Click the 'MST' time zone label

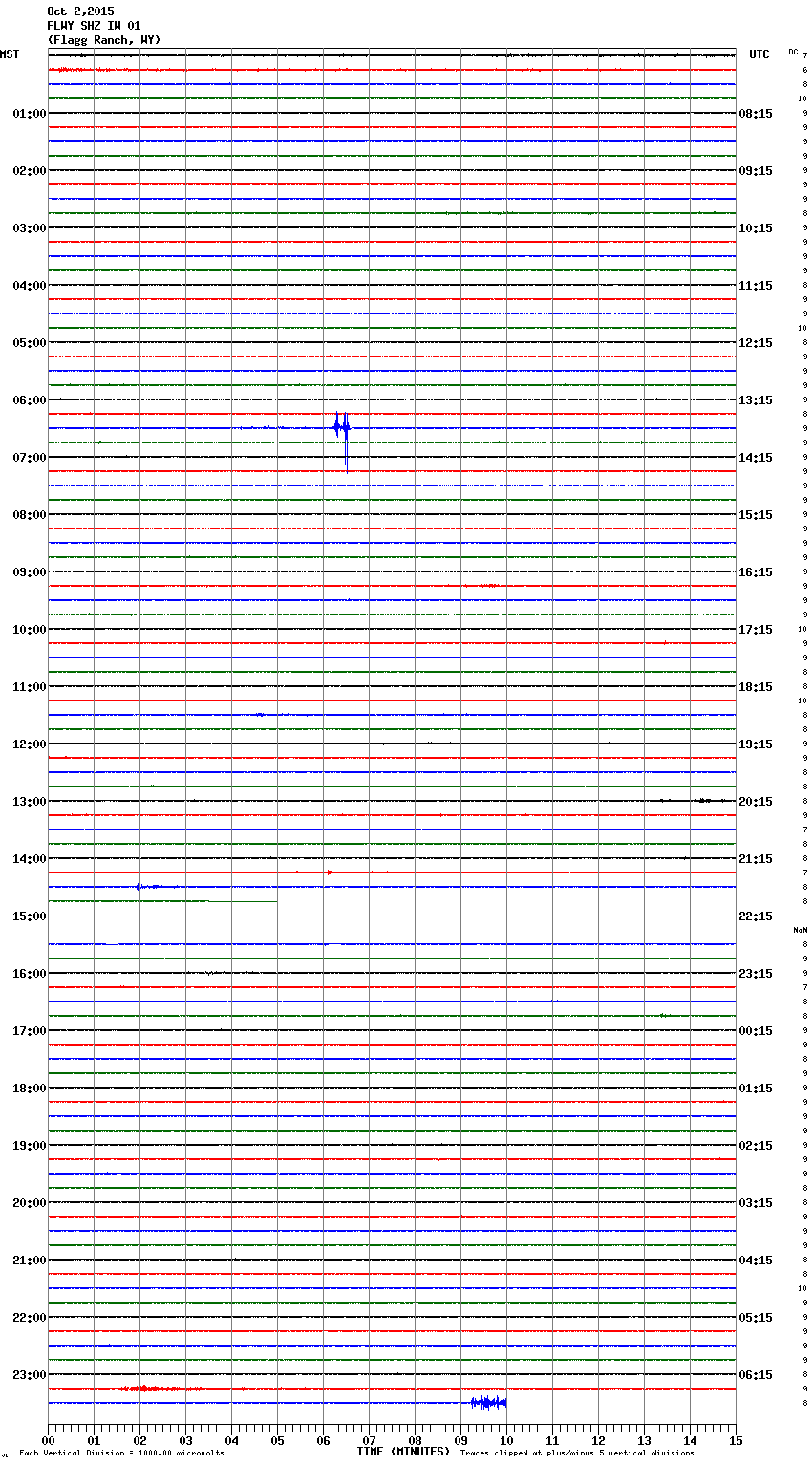pyautogui.click(x=10, y=54)
